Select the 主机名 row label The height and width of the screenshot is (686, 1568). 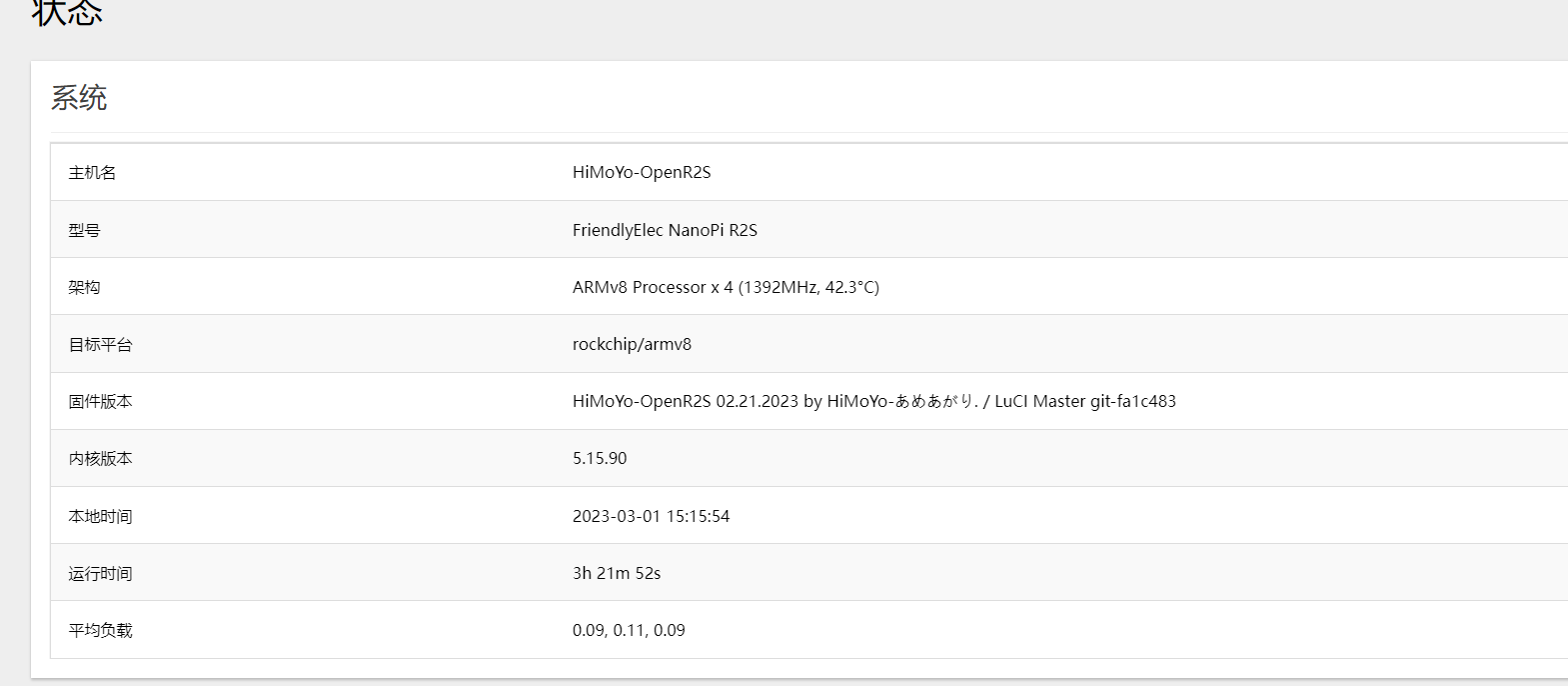[92, 173]
